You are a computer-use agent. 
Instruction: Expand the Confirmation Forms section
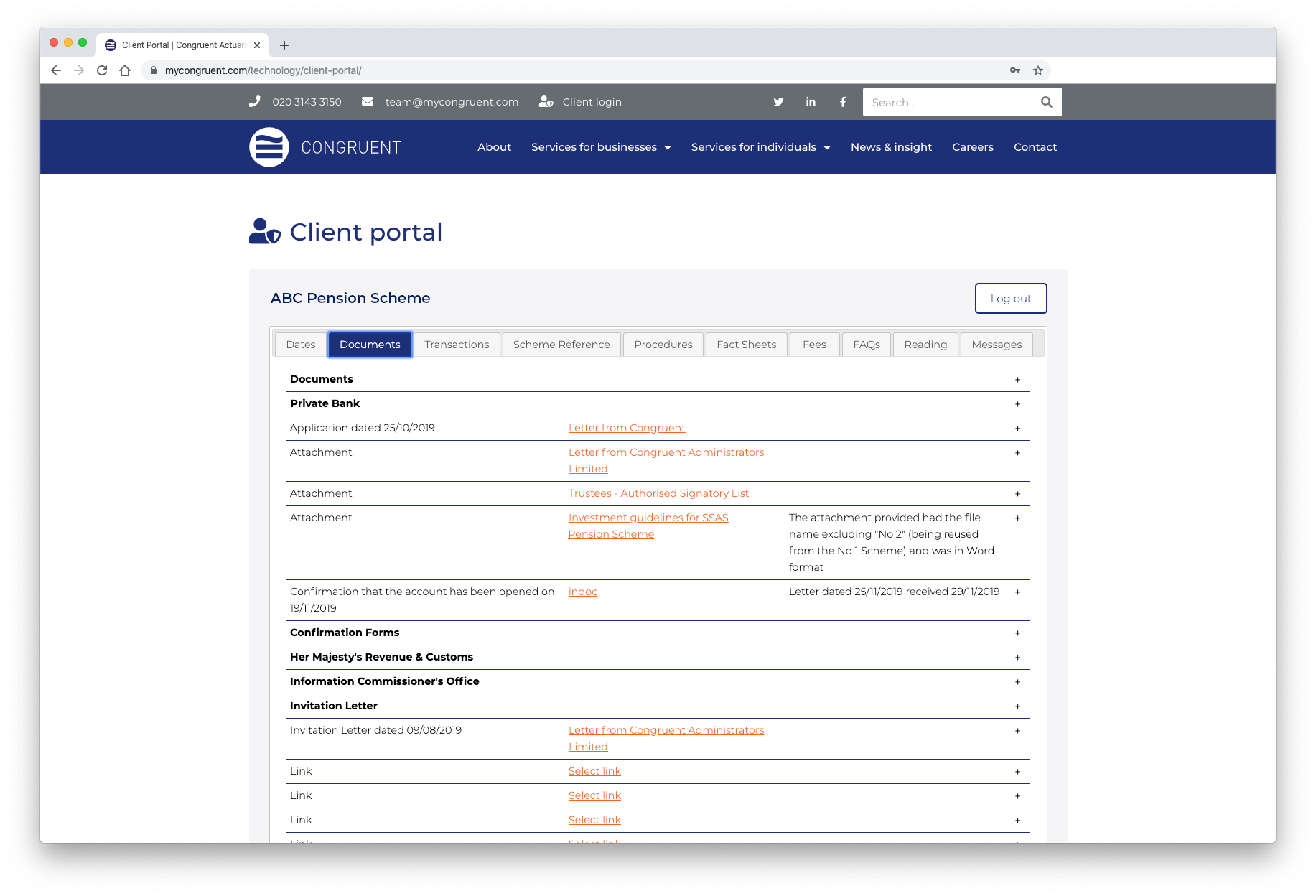tap(1017, 633)
